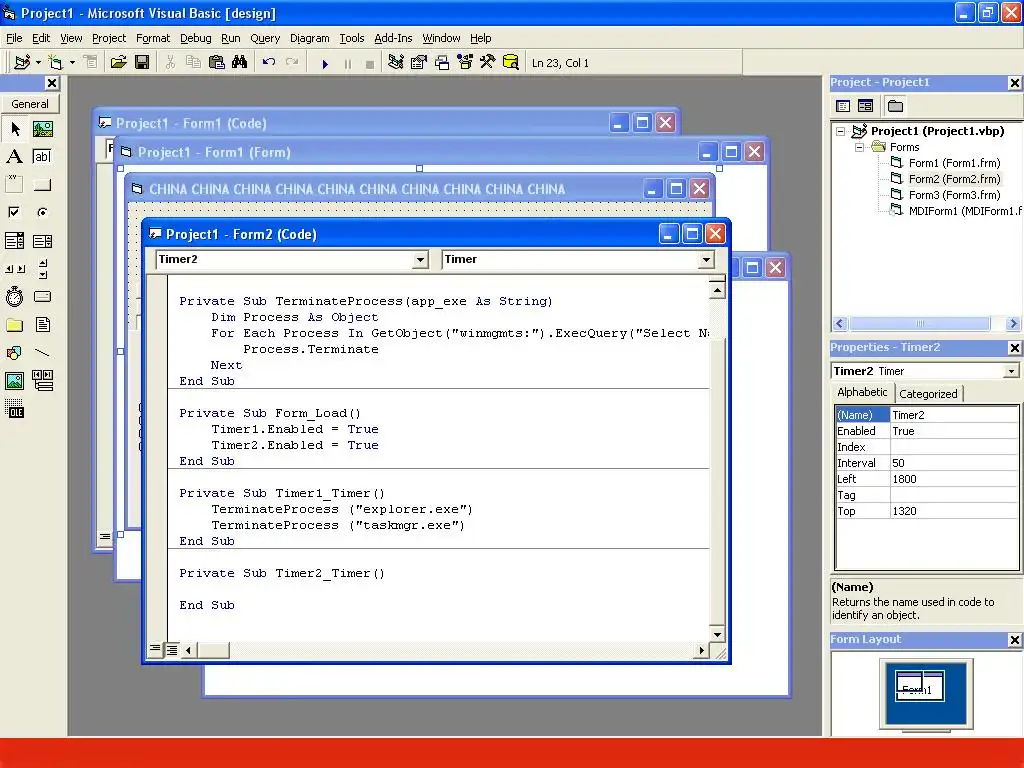
Task: Click View Object in Project panel
Action: tap(865, 106)
